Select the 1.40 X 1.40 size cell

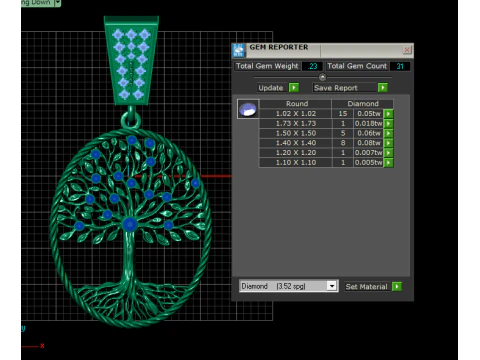click(296, 143)
